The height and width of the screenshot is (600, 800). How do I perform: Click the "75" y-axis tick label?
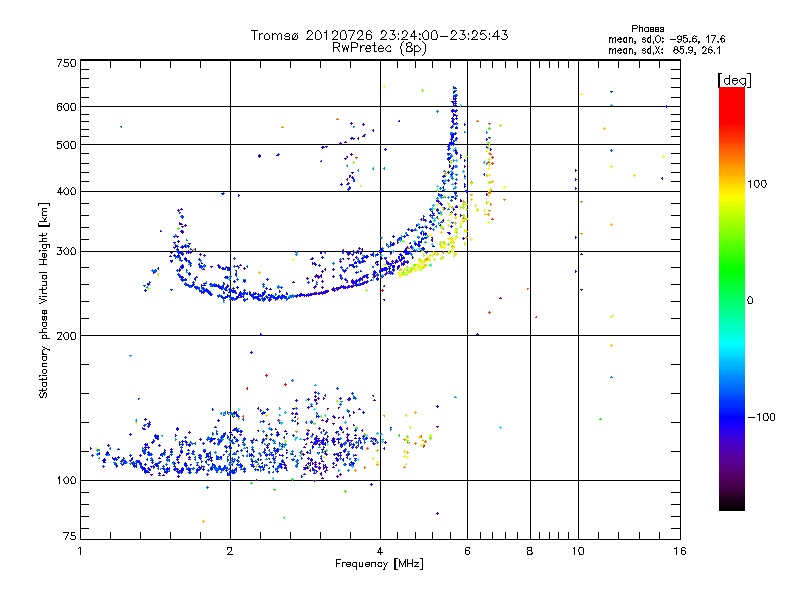coord(70,536)
